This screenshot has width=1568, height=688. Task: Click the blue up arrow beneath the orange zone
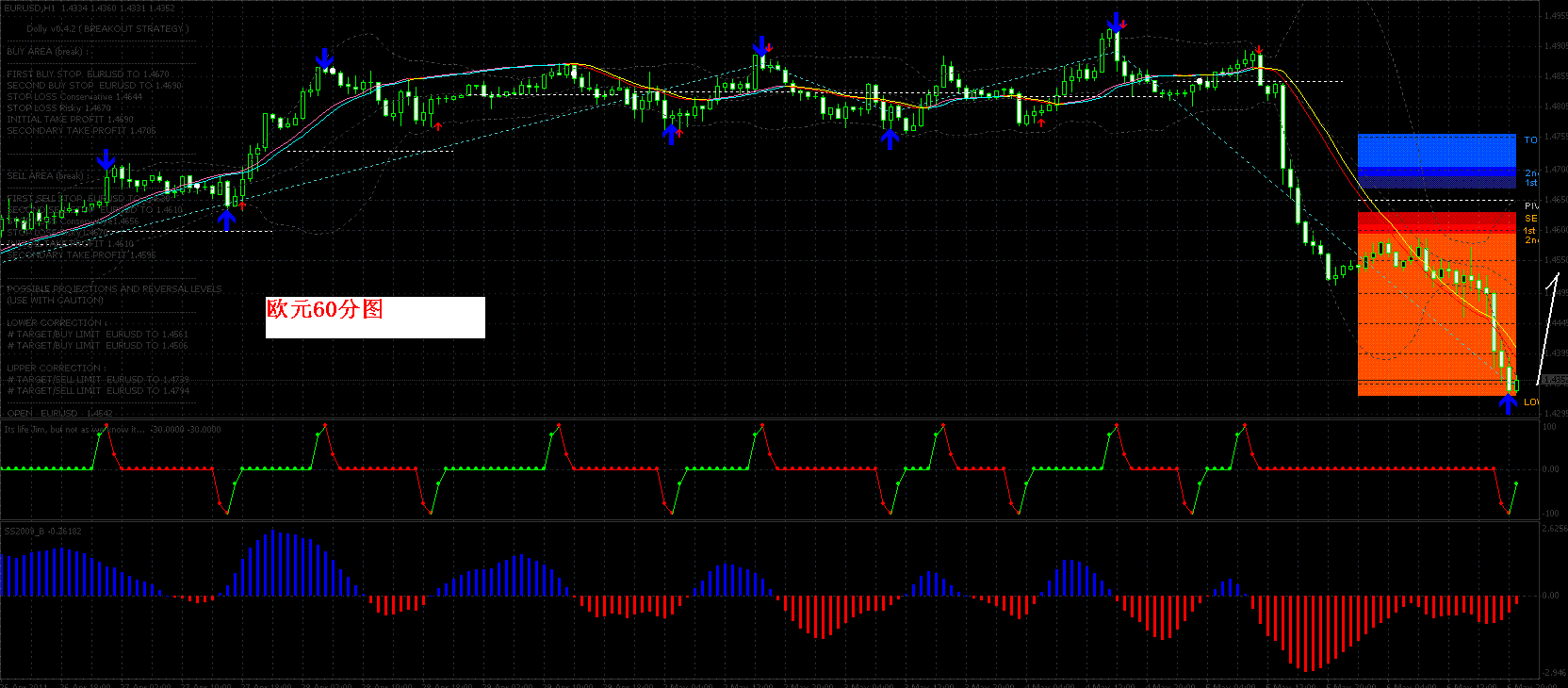[1508, 403]
